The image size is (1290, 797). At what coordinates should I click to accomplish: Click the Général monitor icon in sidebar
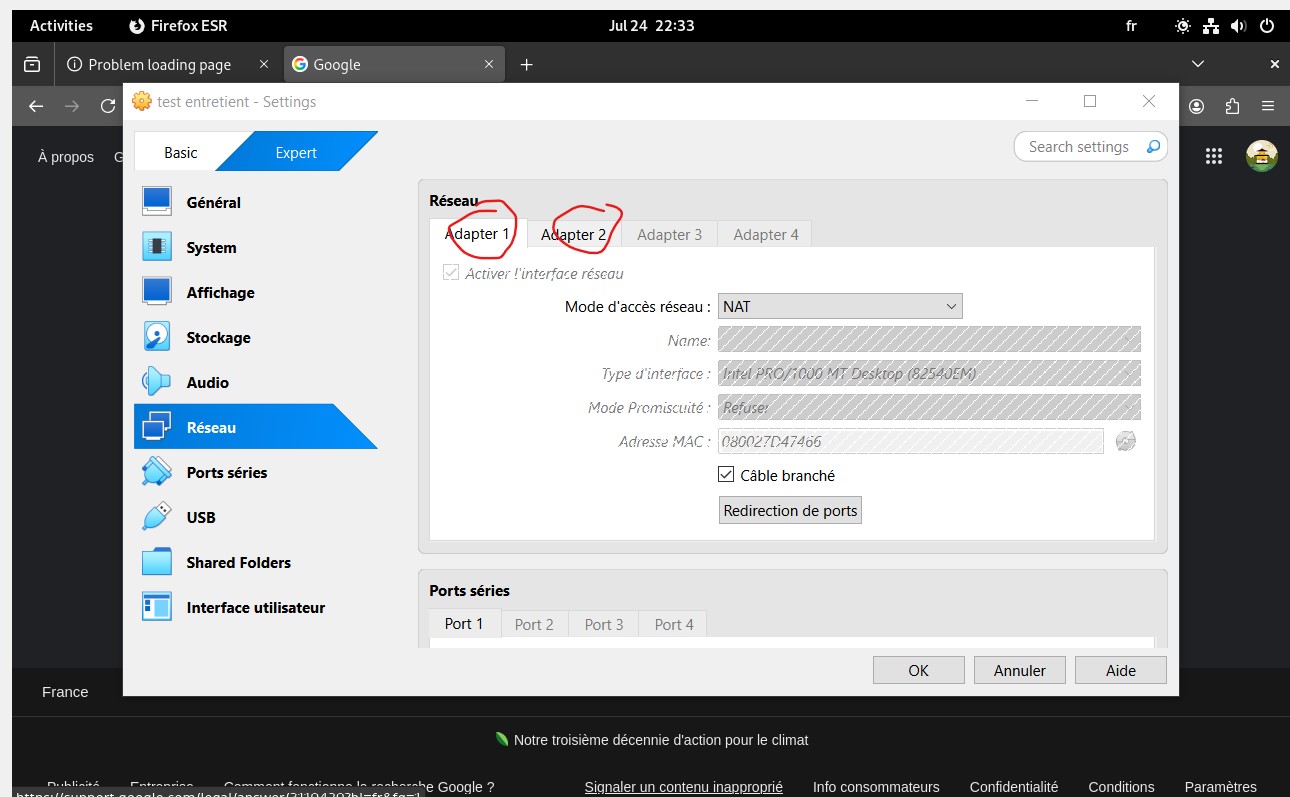point(157,202)
